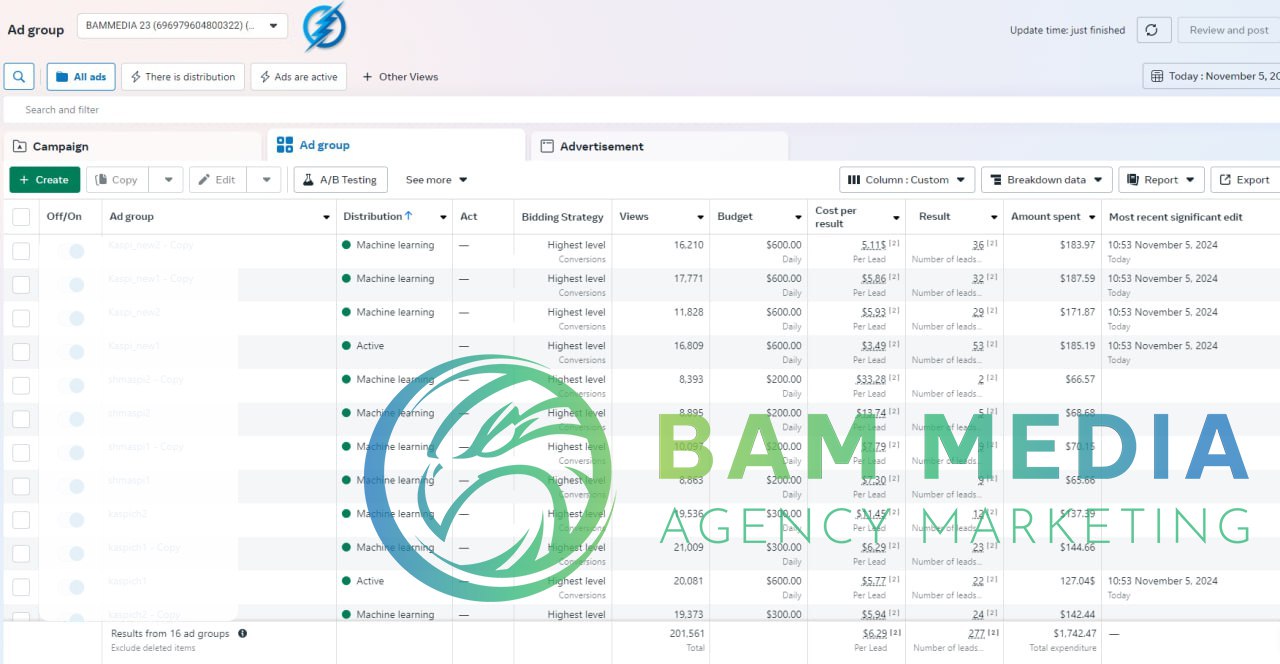Click Review and post button
The image size is (1280, 664).
pyautogui.click(x=1228, y=30)
